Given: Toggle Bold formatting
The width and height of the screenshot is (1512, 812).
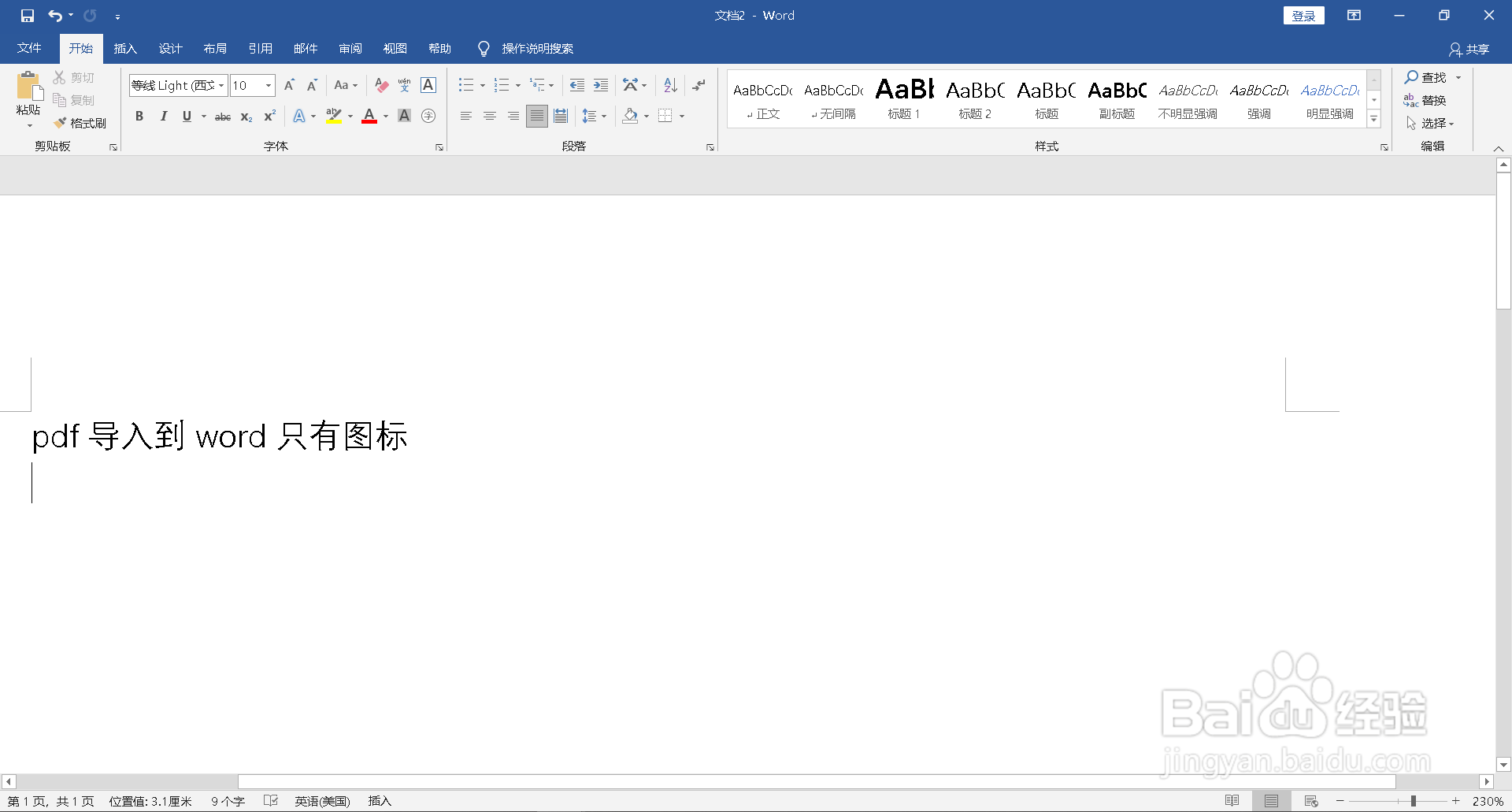Looking at the screenshot, I should coord(139,116).
